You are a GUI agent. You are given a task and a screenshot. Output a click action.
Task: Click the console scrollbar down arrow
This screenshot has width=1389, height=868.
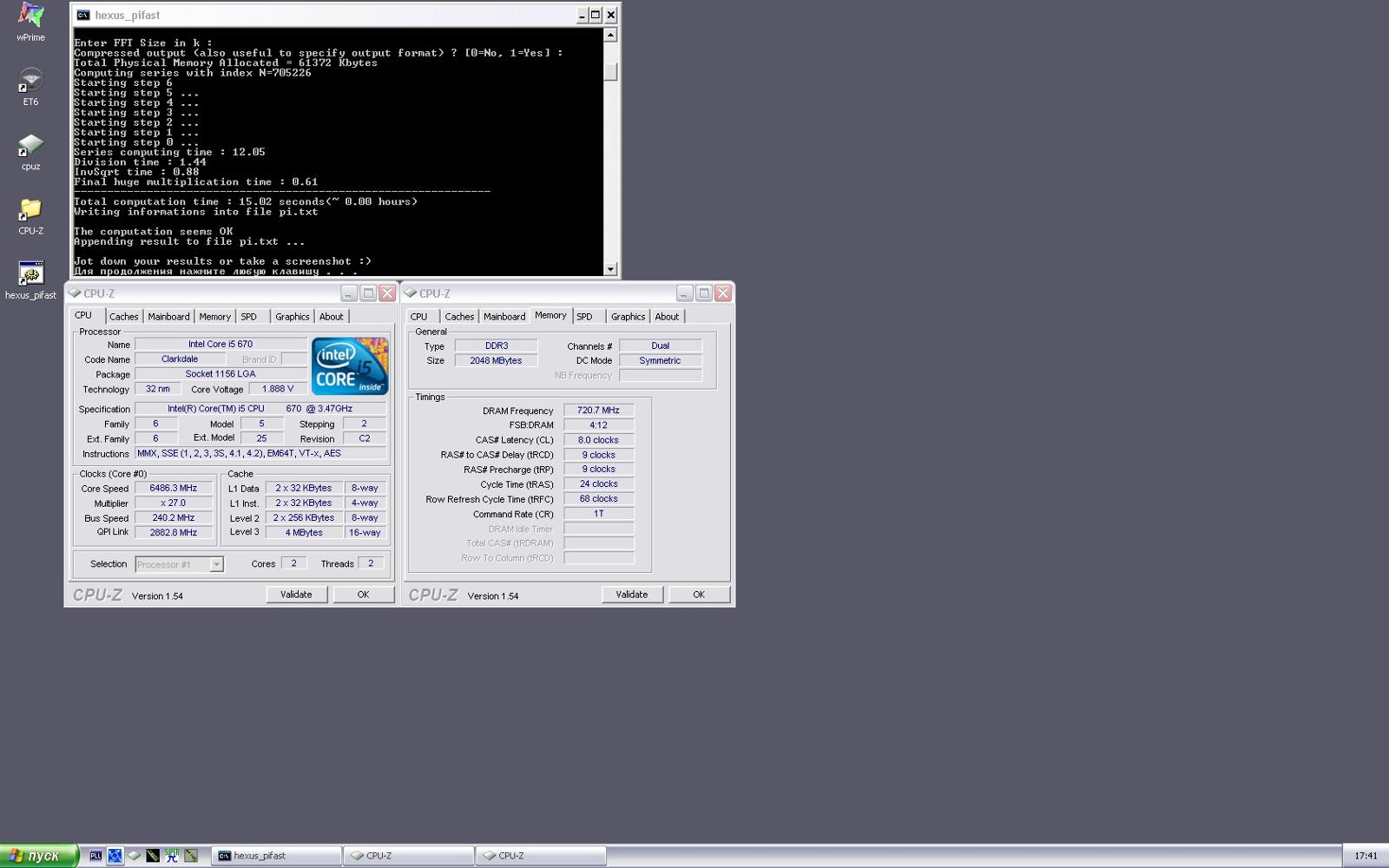coord(610,269)
